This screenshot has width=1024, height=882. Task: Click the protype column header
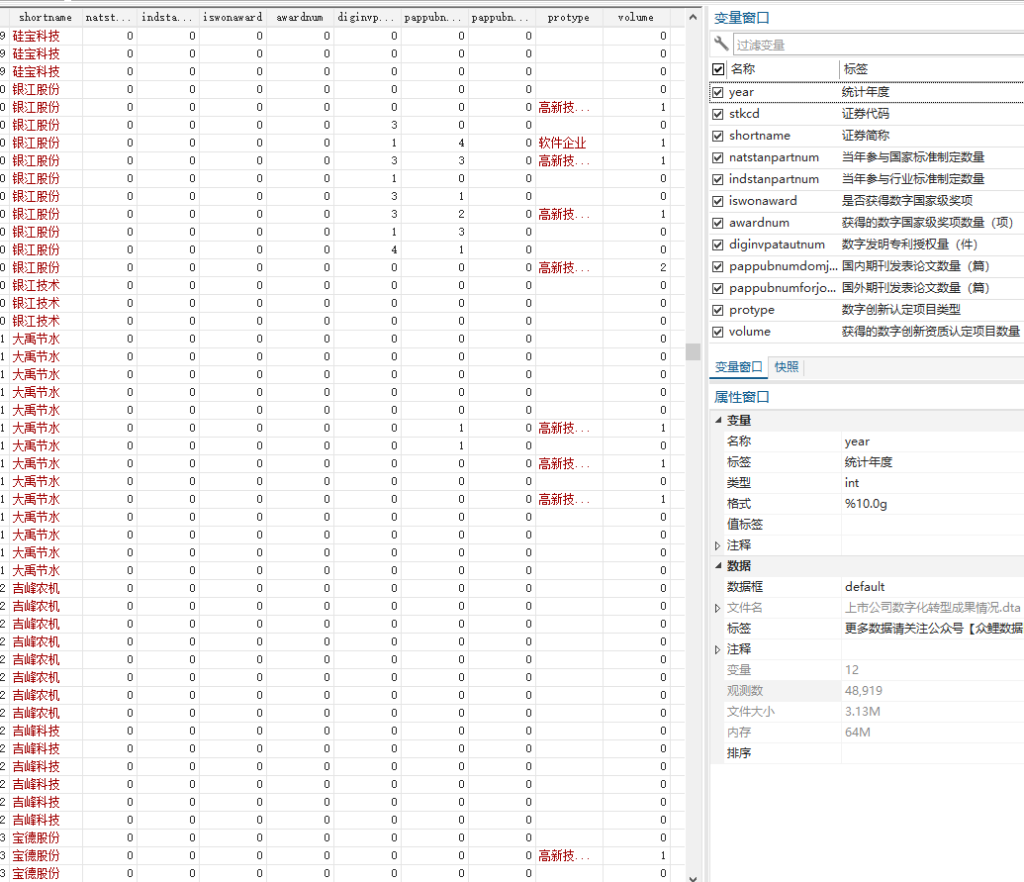[568, 18]
